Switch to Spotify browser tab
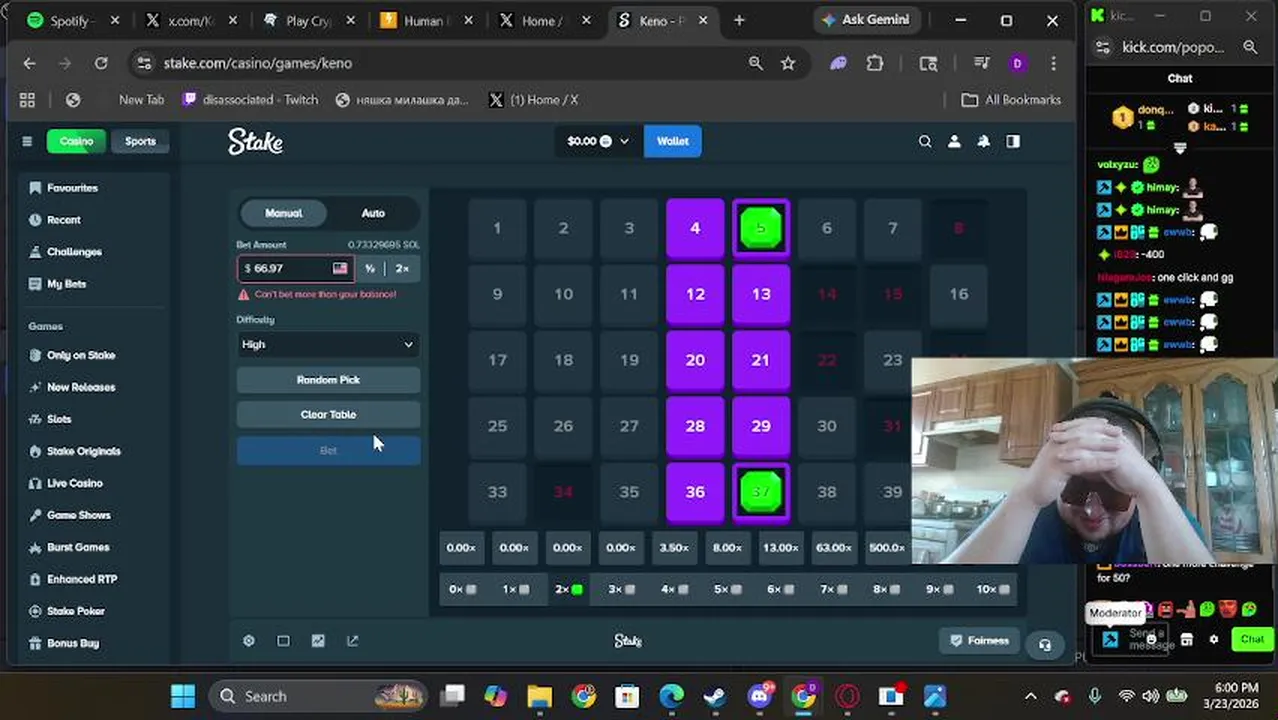1278x720 pixels. pos(72,20)
